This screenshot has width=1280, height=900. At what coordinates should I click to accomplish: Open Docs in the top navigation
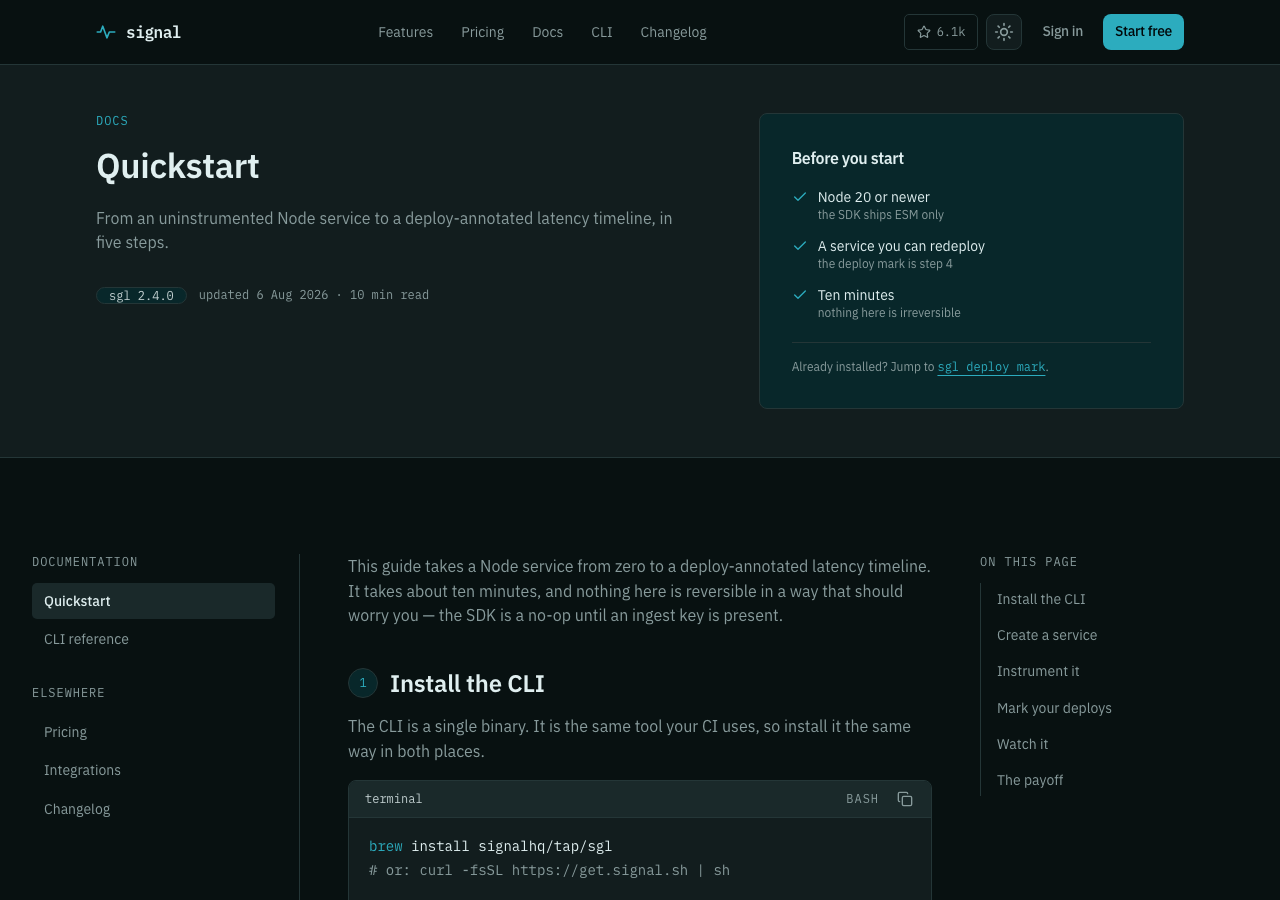547,32
